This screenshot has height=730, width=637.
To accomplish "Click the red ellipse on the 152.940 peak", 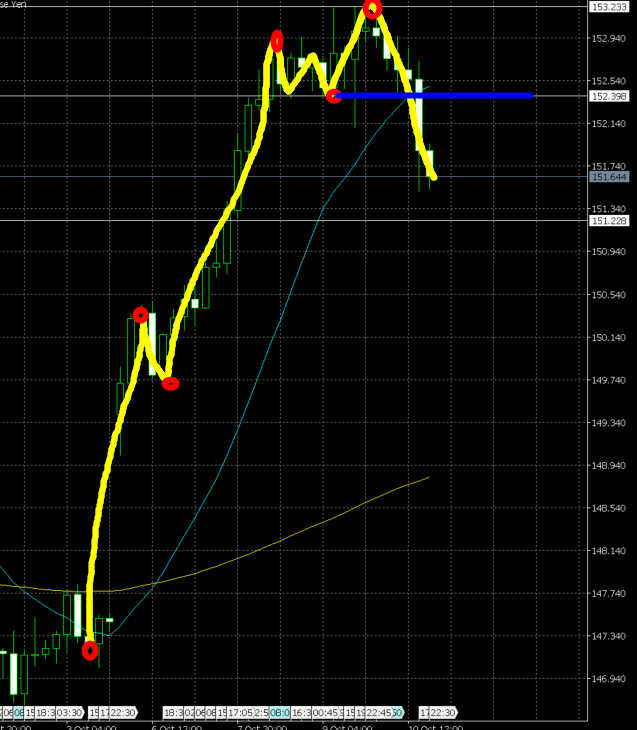I will pyautogui.click(x=277, y=41).
